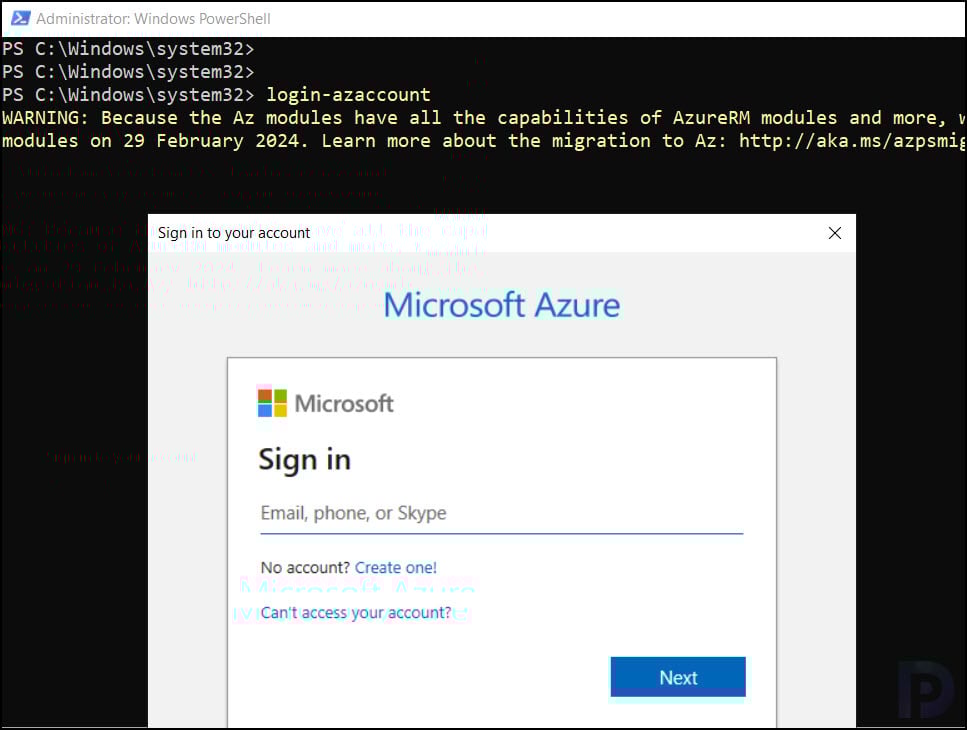The image size is (967, 730).
Task: Click the Microsoft four-color logo
Action: tap(272, 403)
